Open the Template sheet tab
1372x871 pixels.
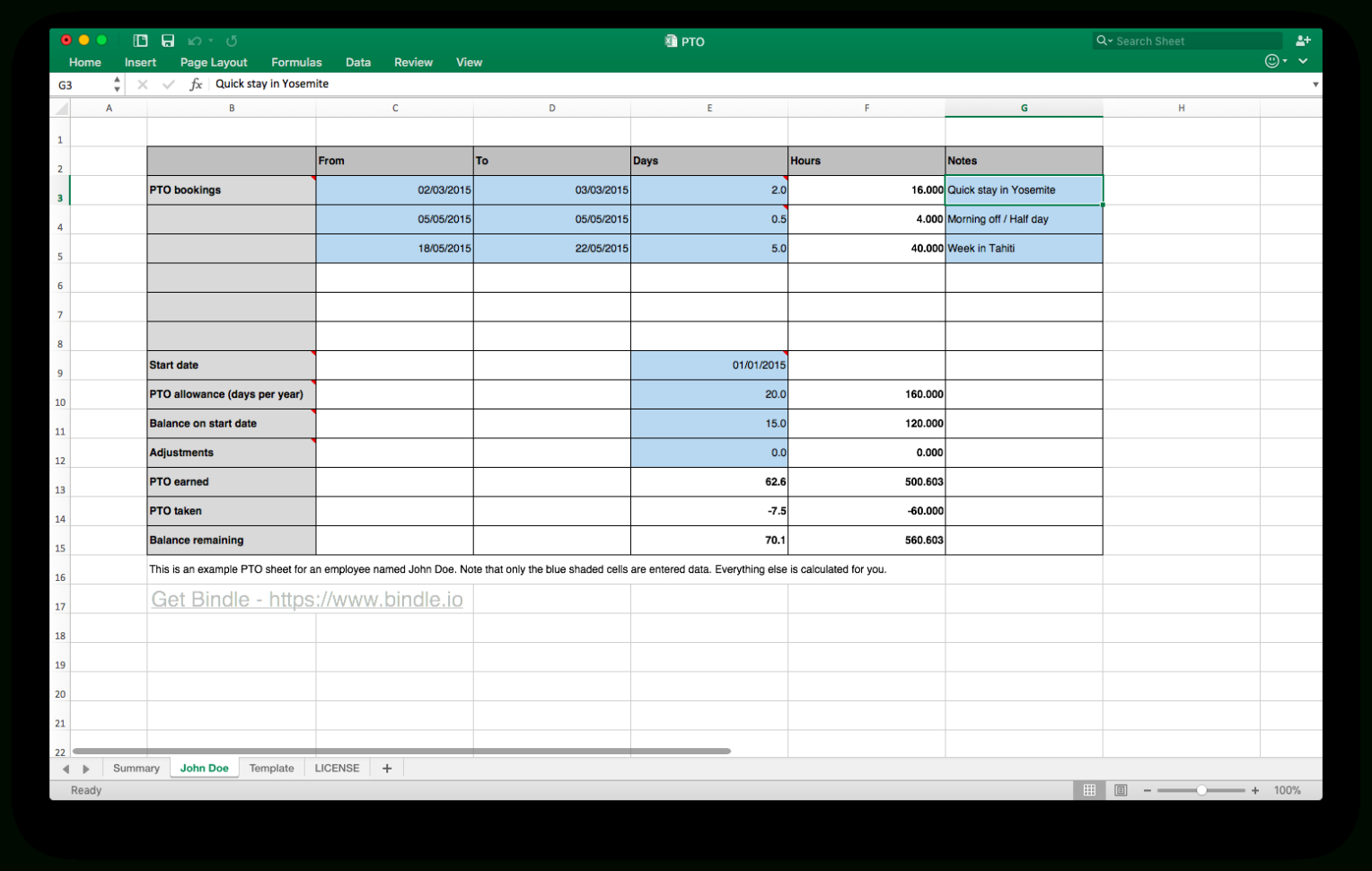271,768
